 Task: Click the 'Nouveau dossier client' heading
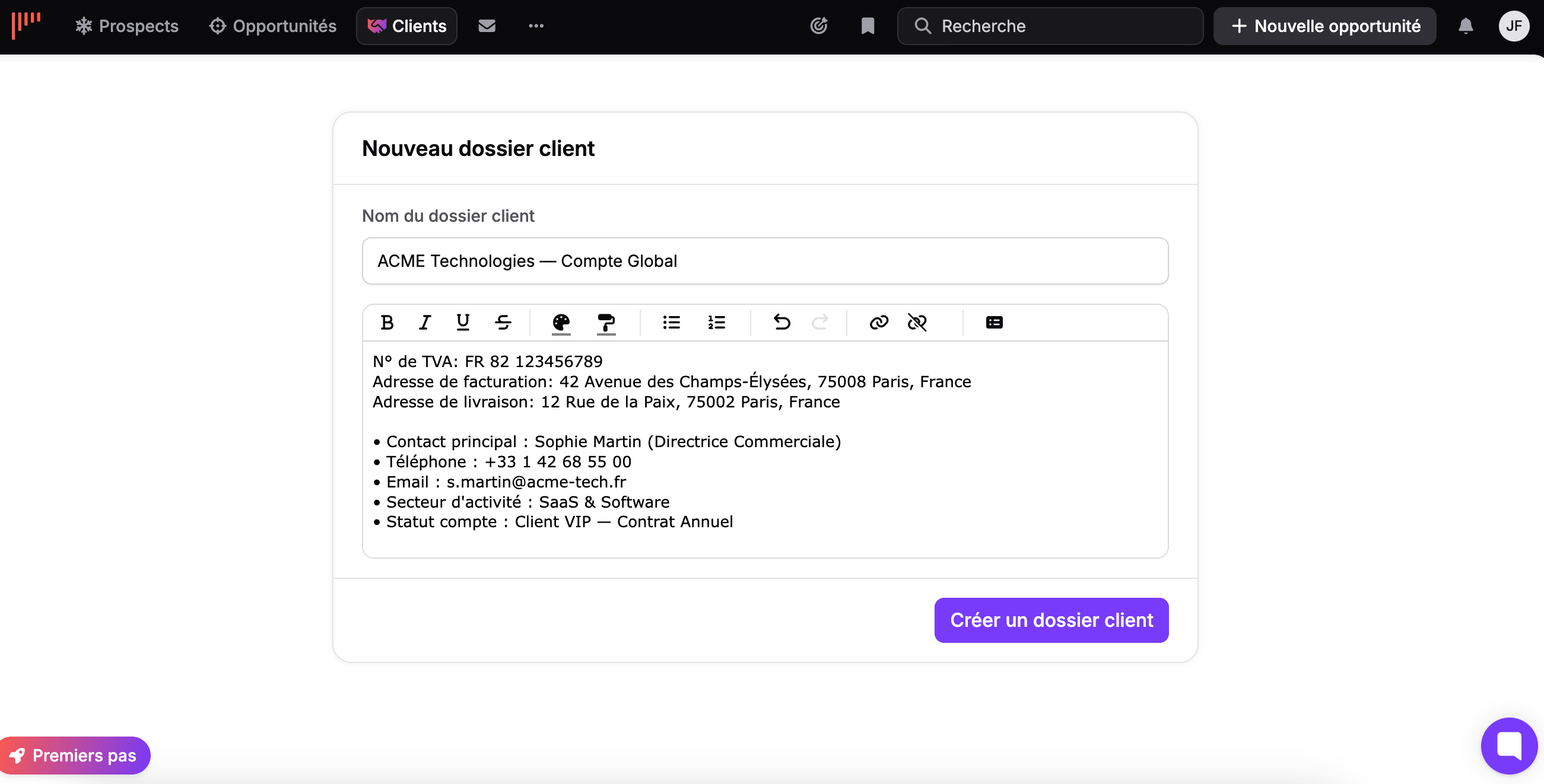(478, 148)
